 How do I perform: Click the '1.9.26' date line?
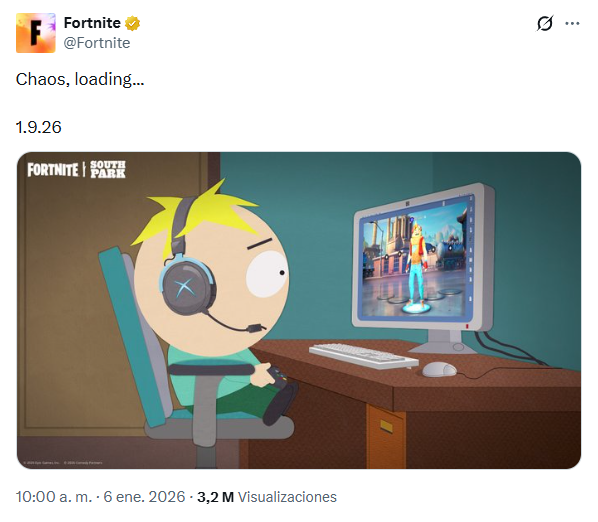point(39,127)
